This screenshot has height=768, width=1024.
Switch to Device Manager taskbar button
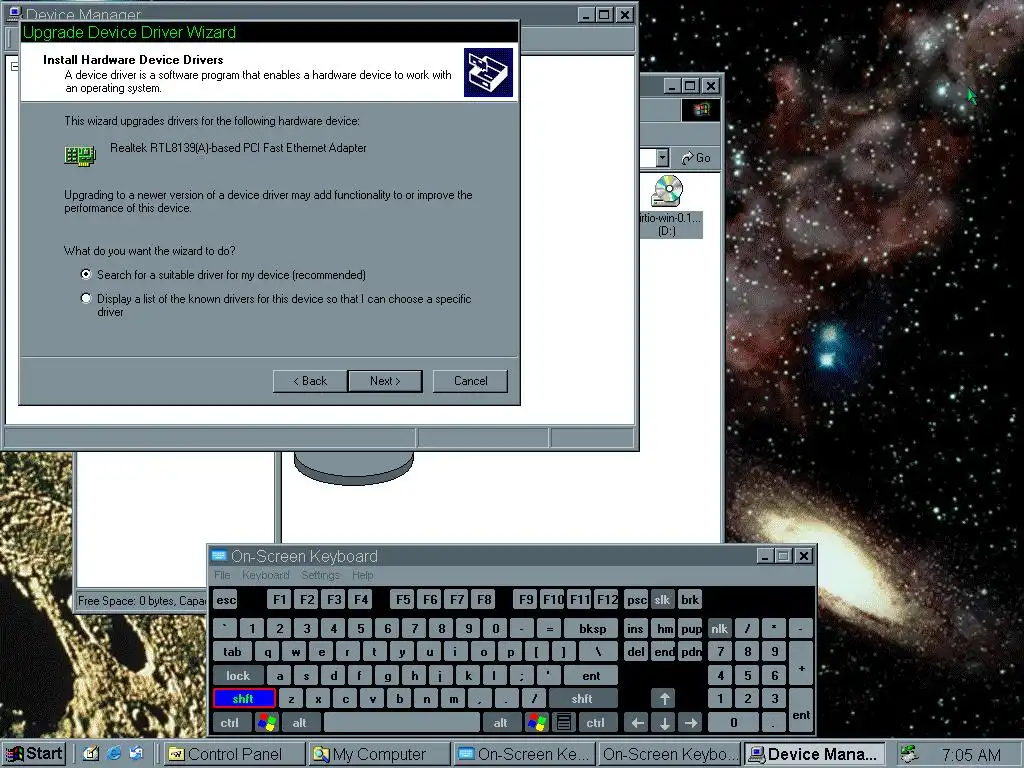click(x=815, y=754)
